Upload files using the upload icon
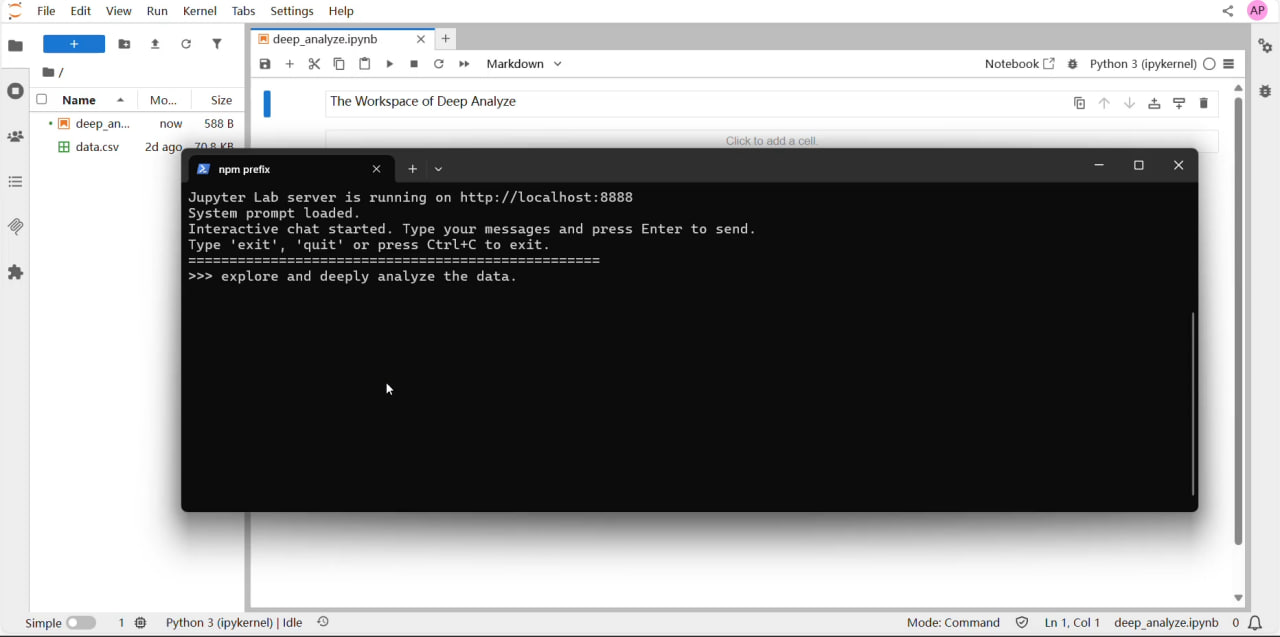 pyautogui.click(x=155, y=44)
